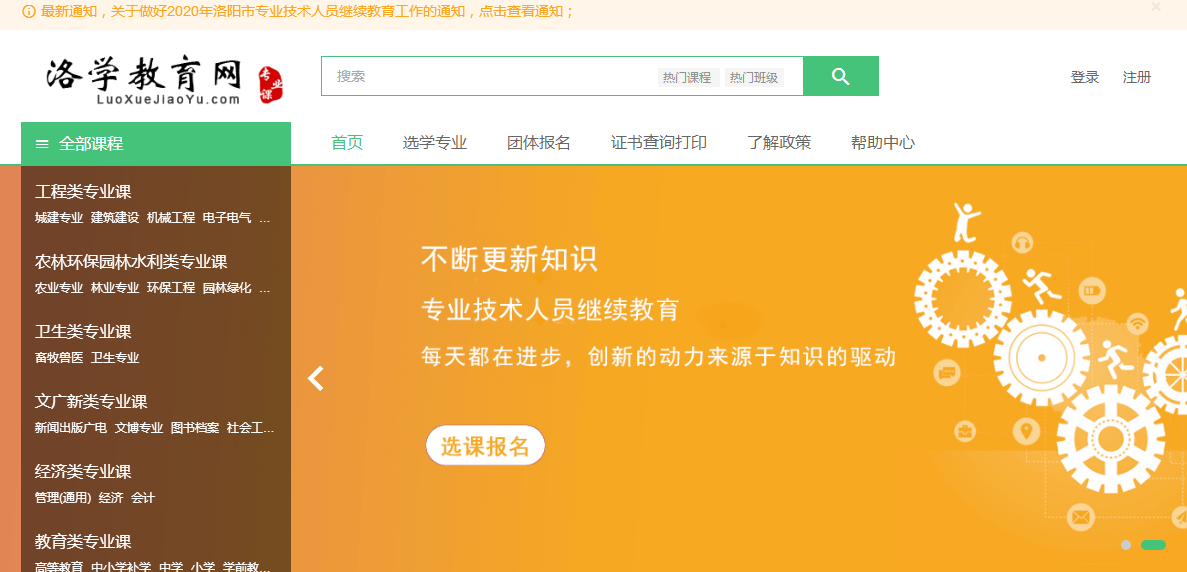This screenshot has height=572, width=1187.
Task: Click the 注册 link
Action: point(1137,77)
